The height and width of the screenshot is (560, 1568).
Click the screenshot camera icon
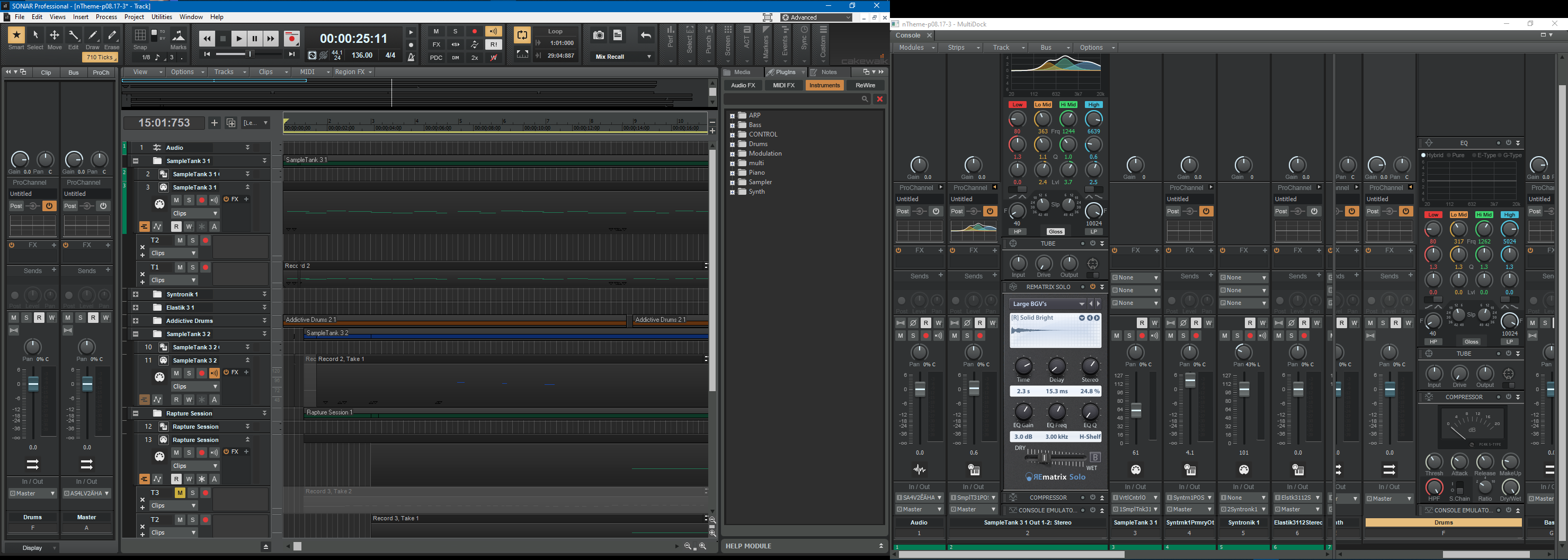pyautogui.click(x=599, y=35)
